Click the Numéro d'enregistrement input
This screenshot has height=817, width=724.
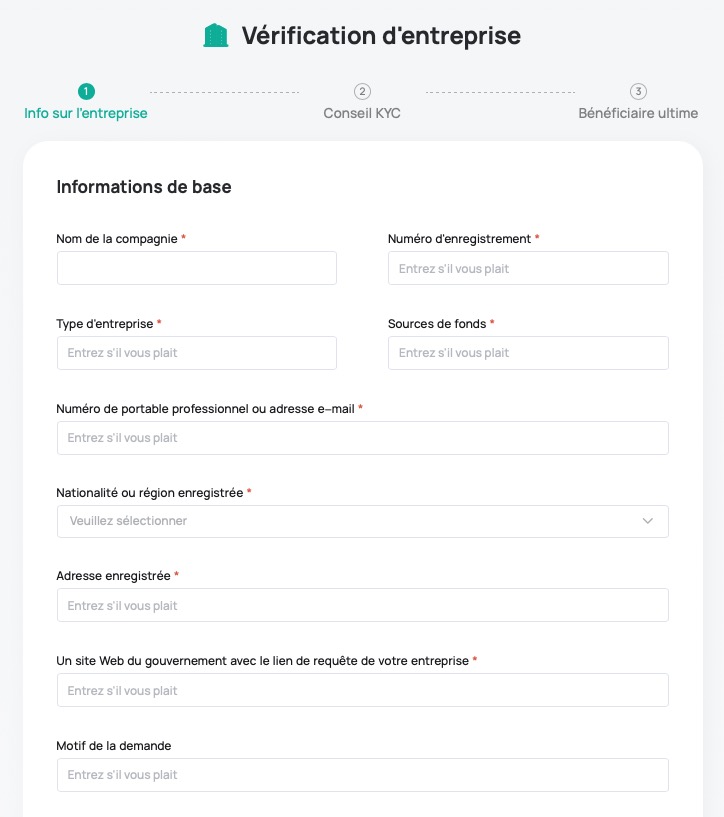click(x=528, y=268)
